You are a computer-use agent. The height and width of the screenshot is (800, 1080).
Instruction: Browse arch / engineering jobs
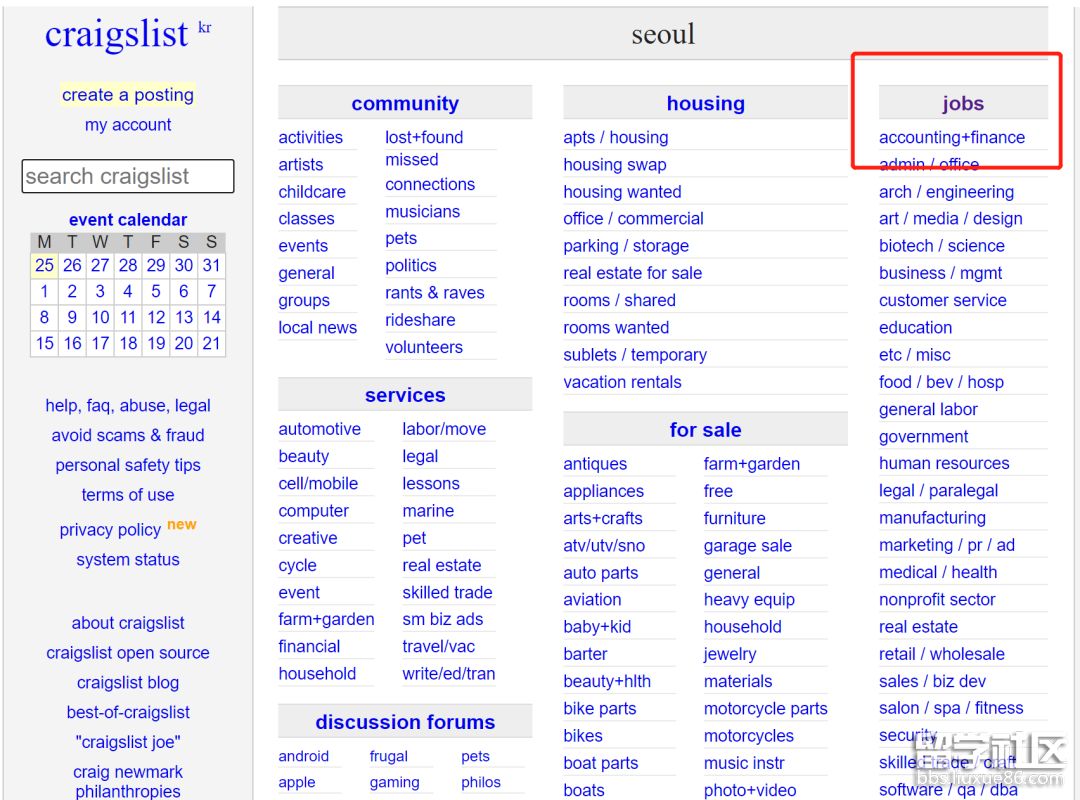click(946, 192)
